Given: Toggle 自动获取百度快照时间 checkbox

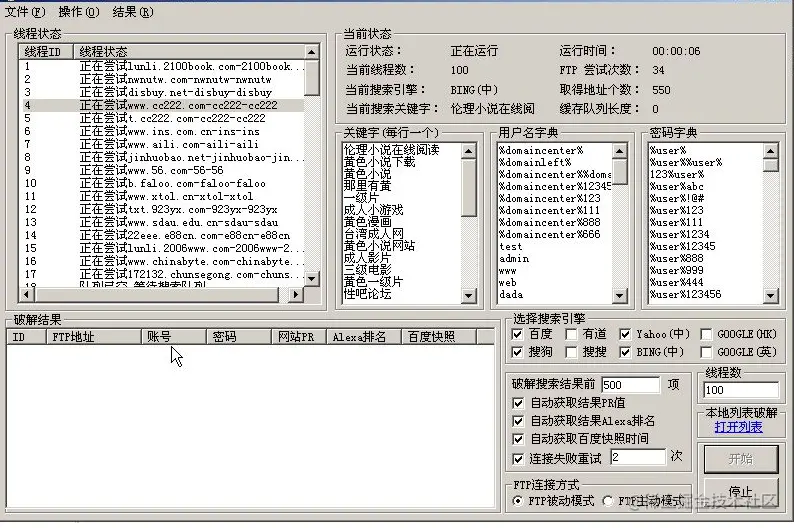Looking at the screenshot, I should [x=518, y=438].
